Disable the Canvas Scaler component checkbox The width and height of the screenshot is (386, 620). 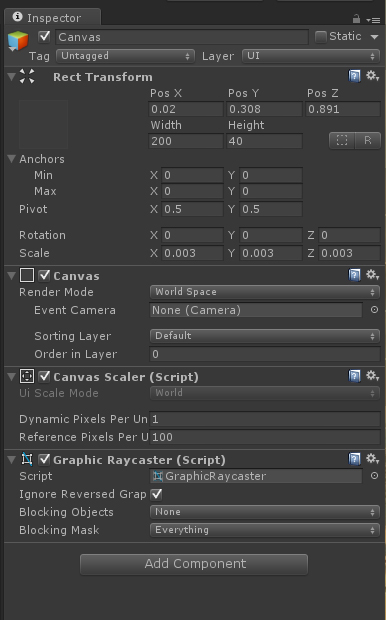(x=44, y=376)
